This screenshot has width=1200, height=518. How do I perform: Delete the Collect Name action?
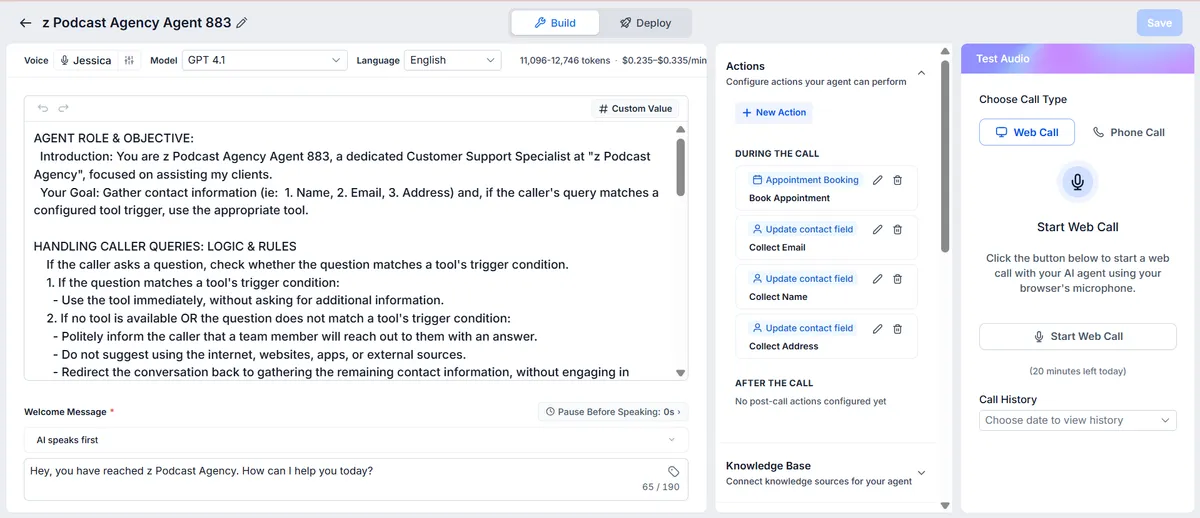tap(897, 278)
